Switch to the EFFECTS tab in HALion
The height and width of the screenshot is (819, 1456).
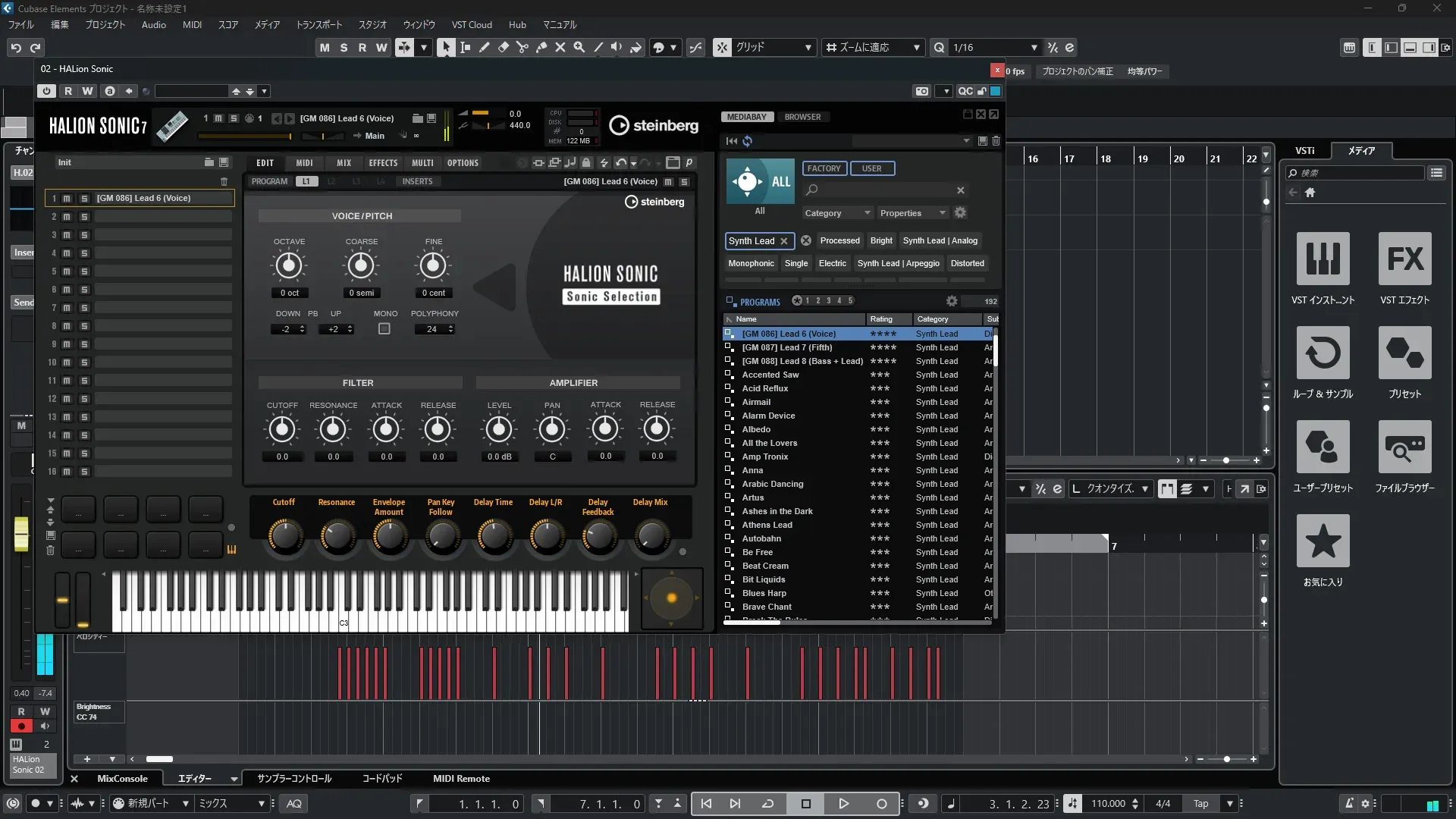coord(383,163)
